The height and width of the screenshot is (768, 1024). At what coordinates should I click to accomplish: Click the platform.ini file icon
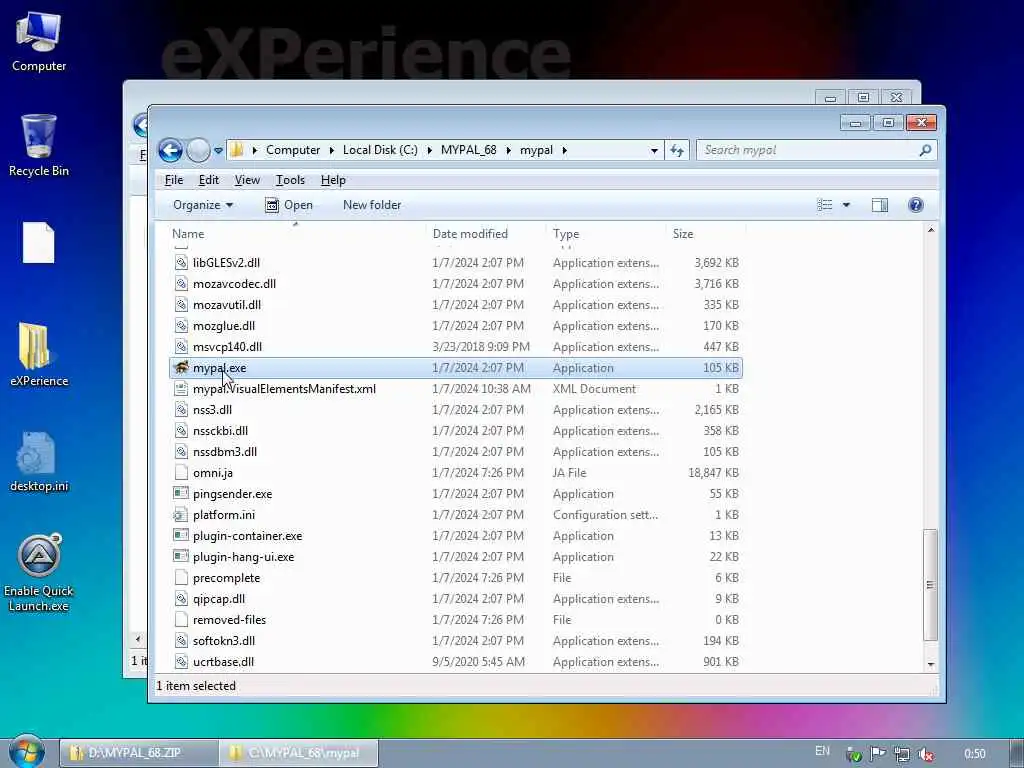[181, 515]
